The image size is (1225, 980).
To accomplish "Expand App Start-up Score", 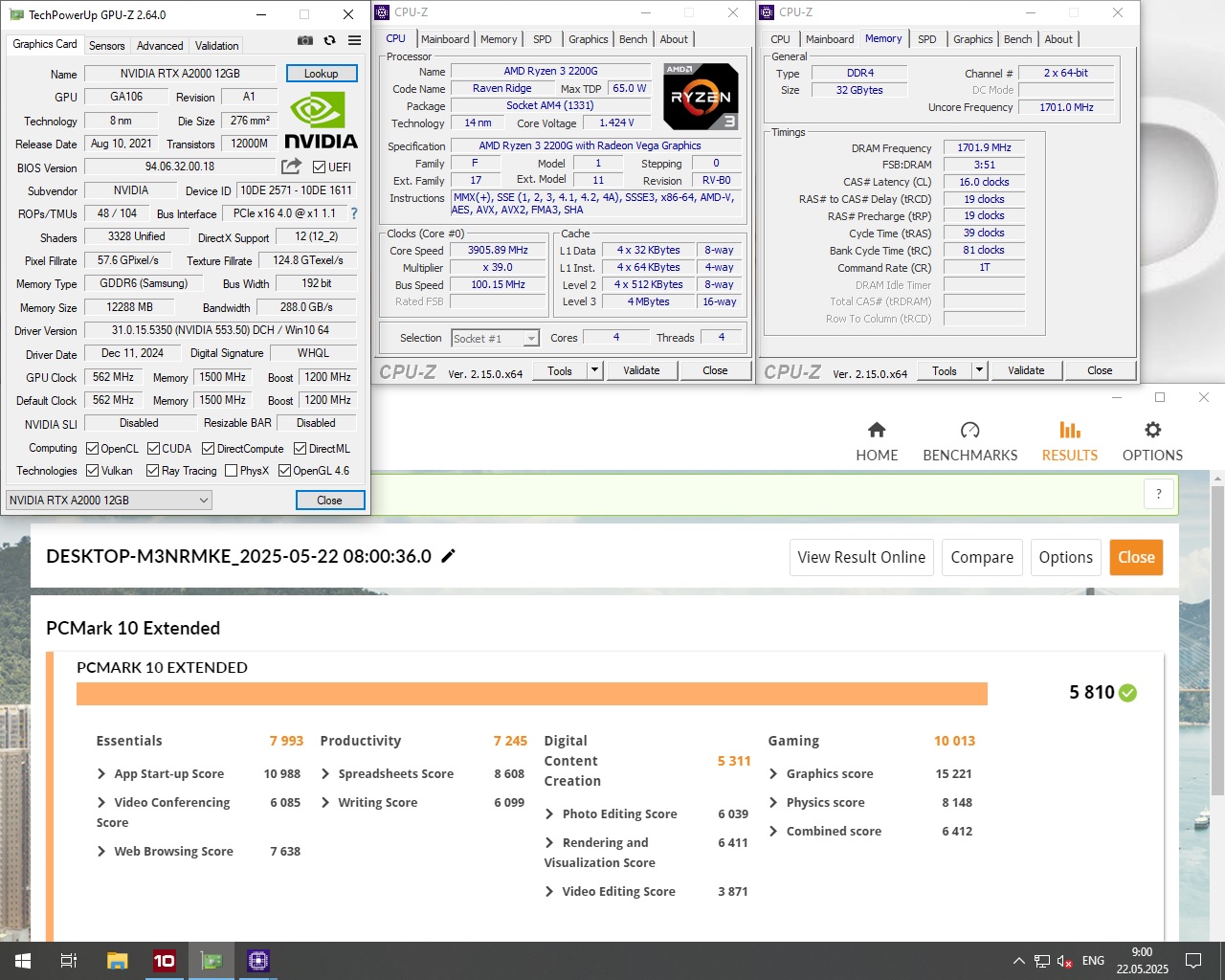I will 101,773.
